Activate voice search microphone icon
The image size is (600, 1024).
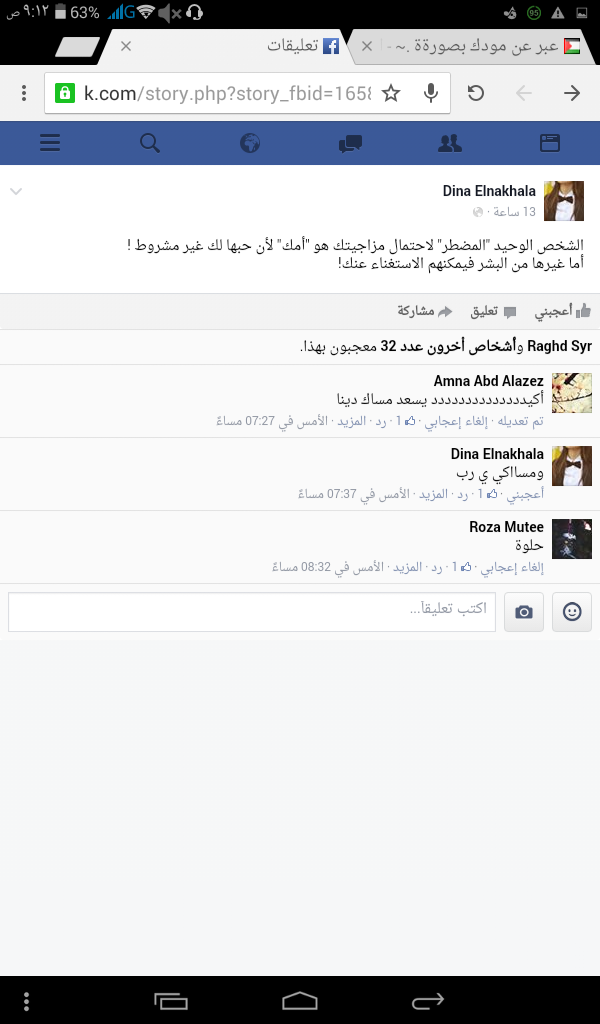tap(430, 93)
